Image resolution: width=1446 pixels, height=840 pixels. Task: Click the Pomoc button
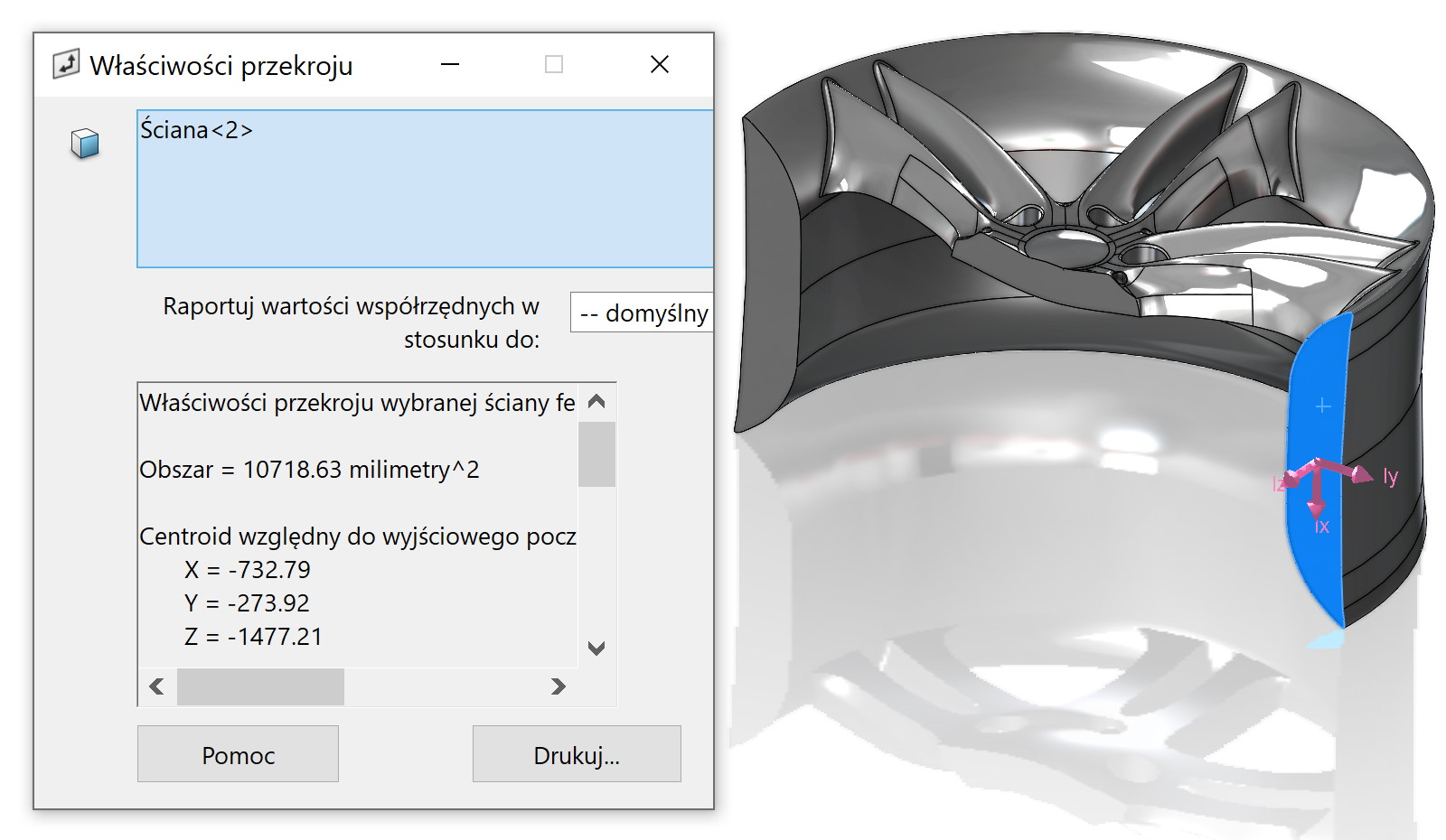[238, 754]
